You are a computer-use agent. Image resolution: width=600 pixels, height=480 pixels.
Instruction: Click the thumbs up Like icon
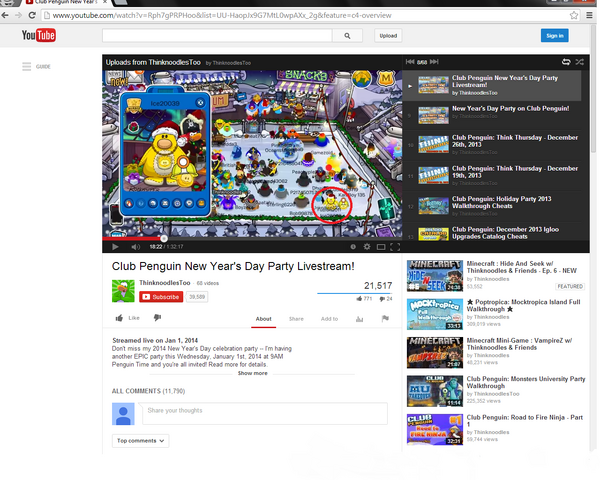click(119, 318)
